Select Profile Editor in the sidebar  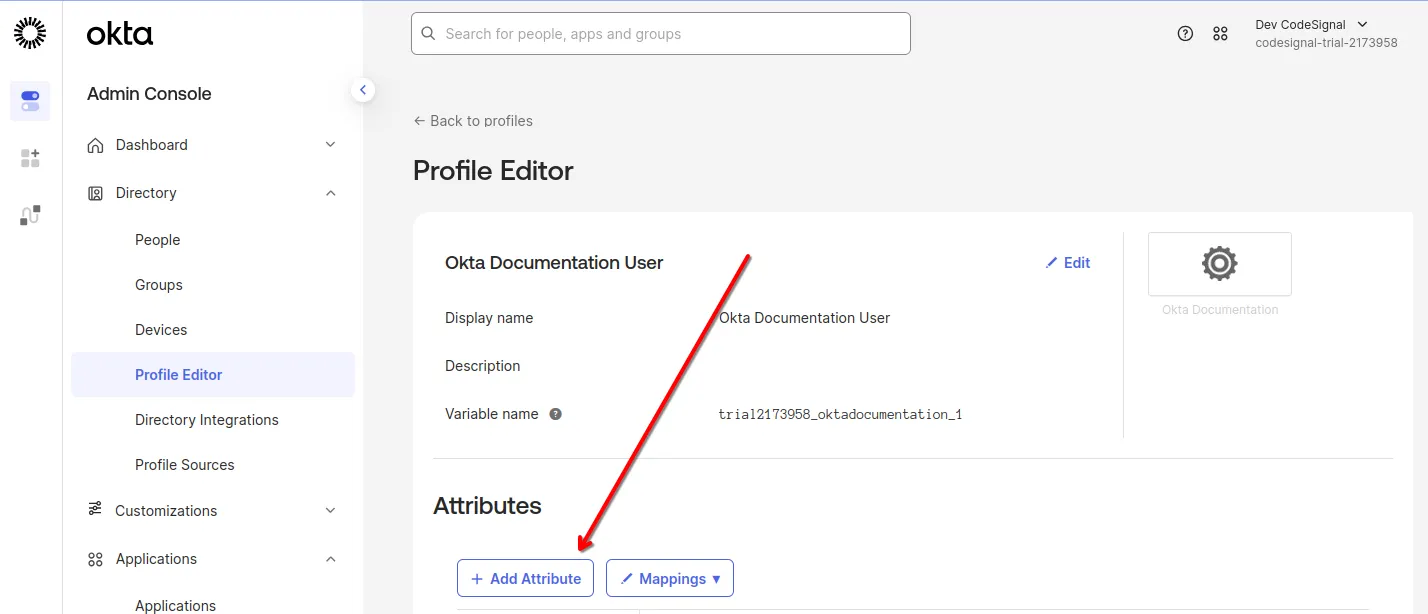[x=213, y=375]
